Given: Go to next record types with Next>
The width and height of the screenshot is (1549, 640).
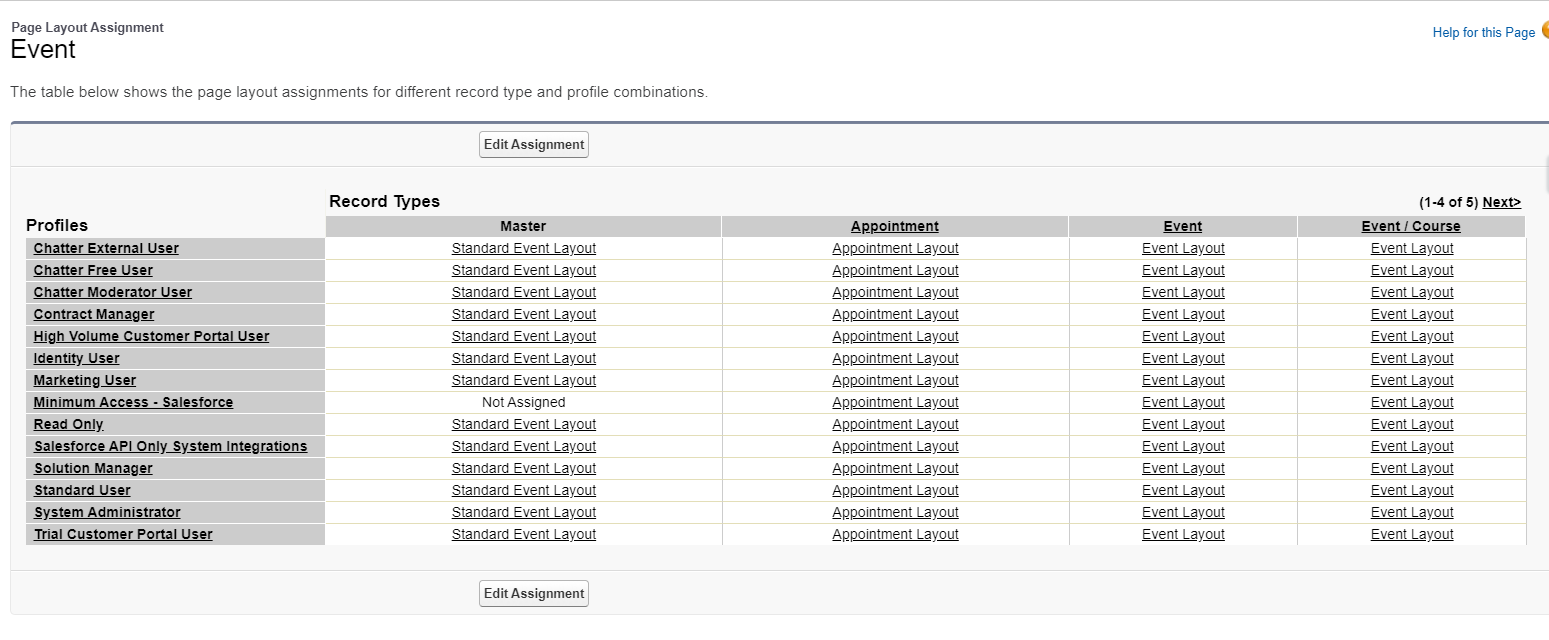Looking at the screenshot, I should tap(1501, 202).
